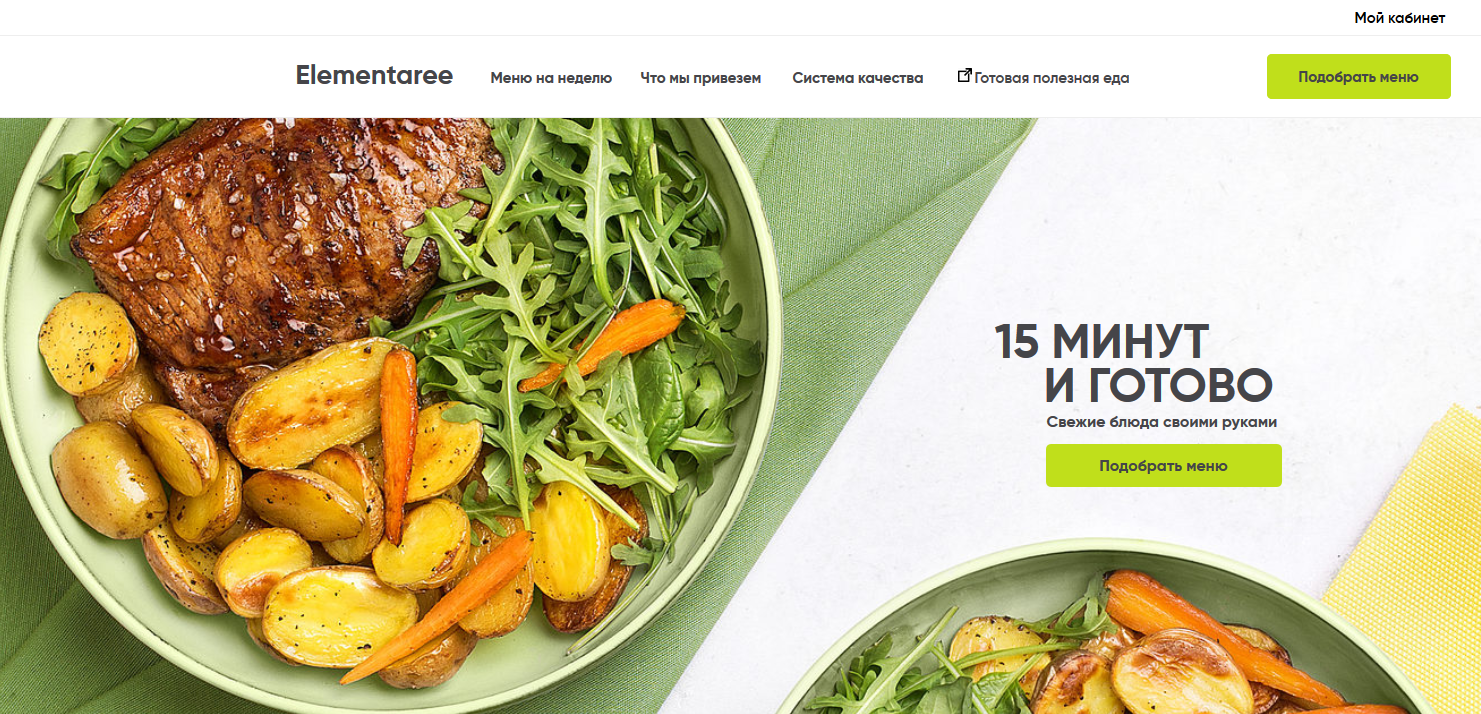Click the Свежие блюда своими руками subtitle
Screen dimensions: 1481x714
click(1162, 422)
